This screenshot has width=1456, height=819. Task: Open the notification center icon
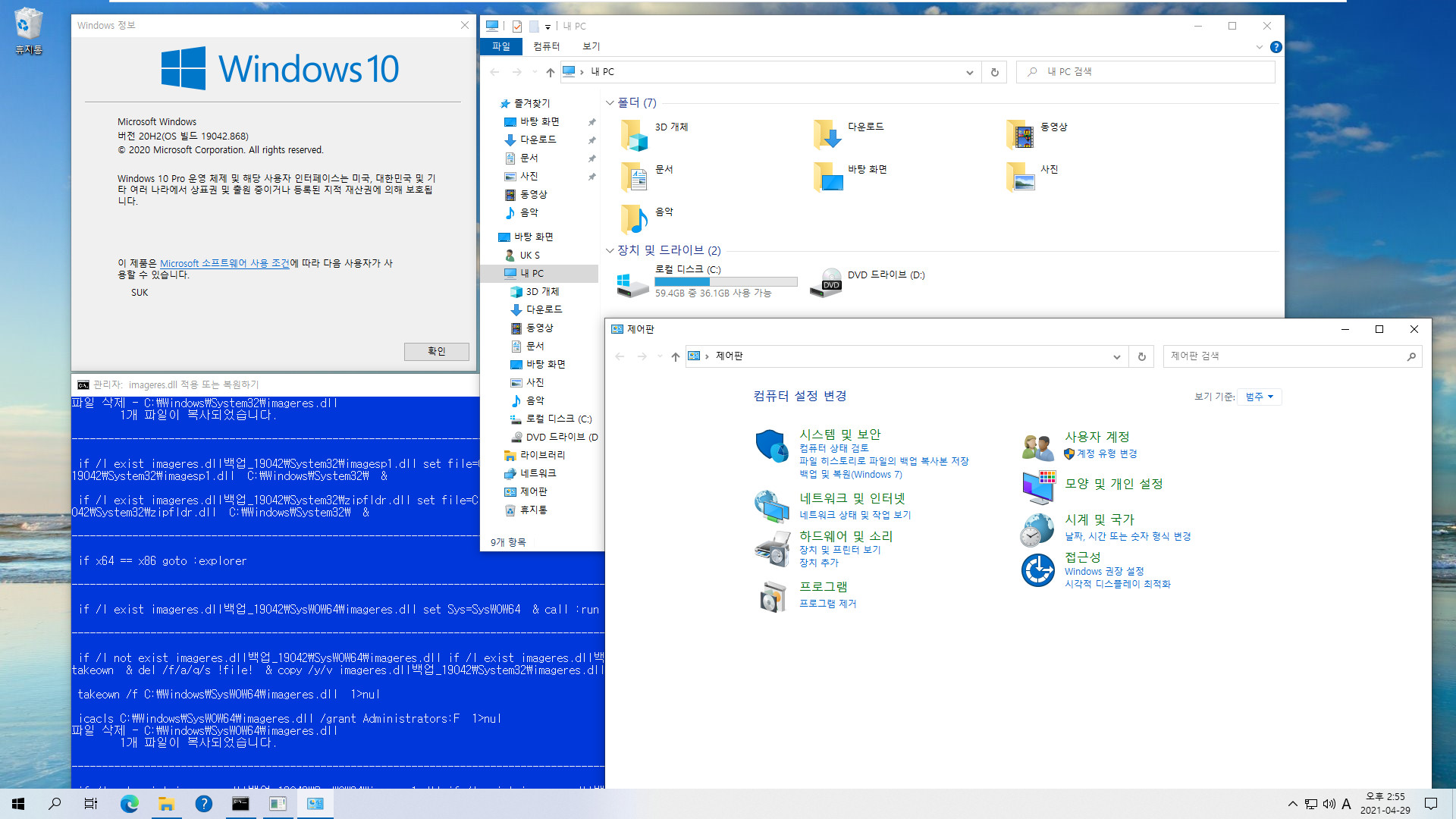pos(1431,804)
